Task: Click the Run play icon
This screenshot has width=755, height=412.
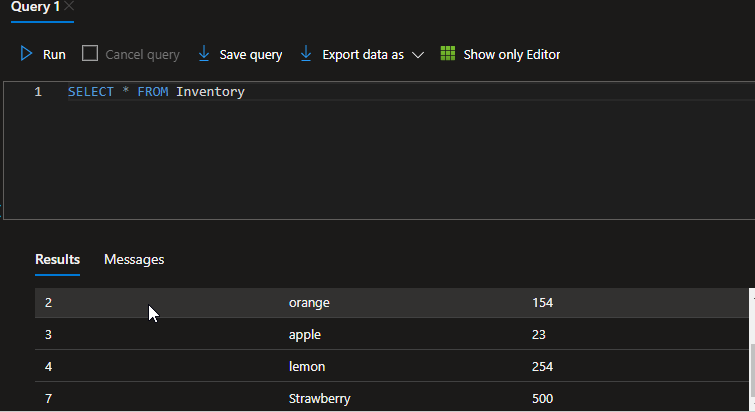Action: [x=26, y=53]
